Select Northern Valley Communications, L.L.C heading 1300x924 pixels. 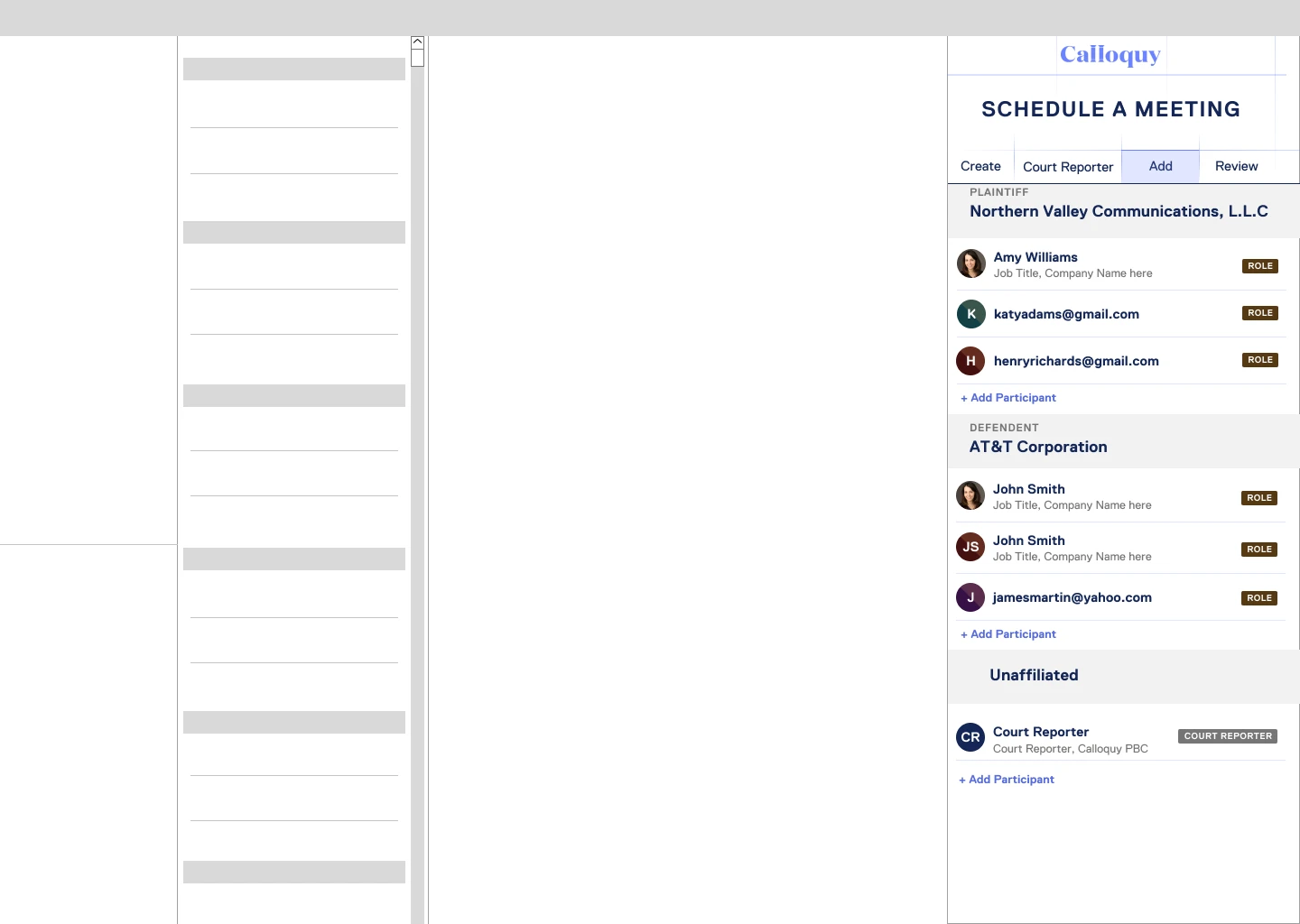point(1119,211)
